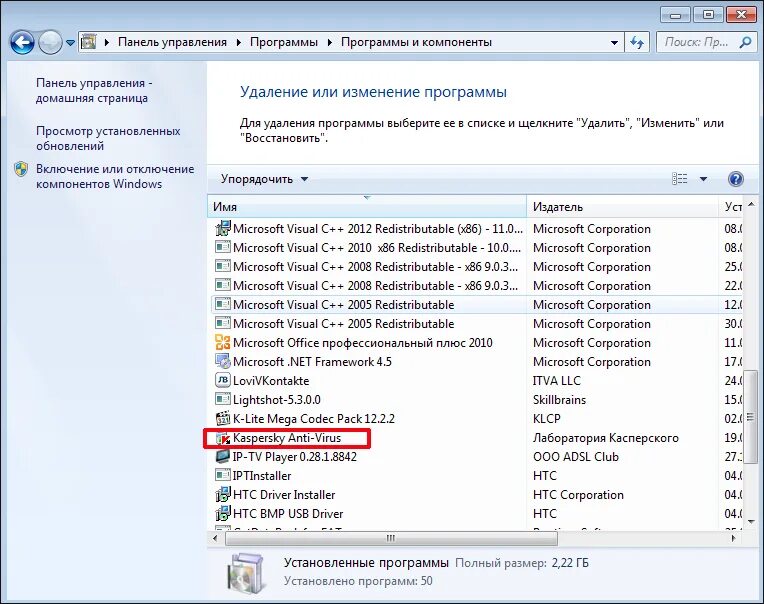Click the vertical scrollbar thumb
This screenshot has width=764, height=604.
point(751,416)
